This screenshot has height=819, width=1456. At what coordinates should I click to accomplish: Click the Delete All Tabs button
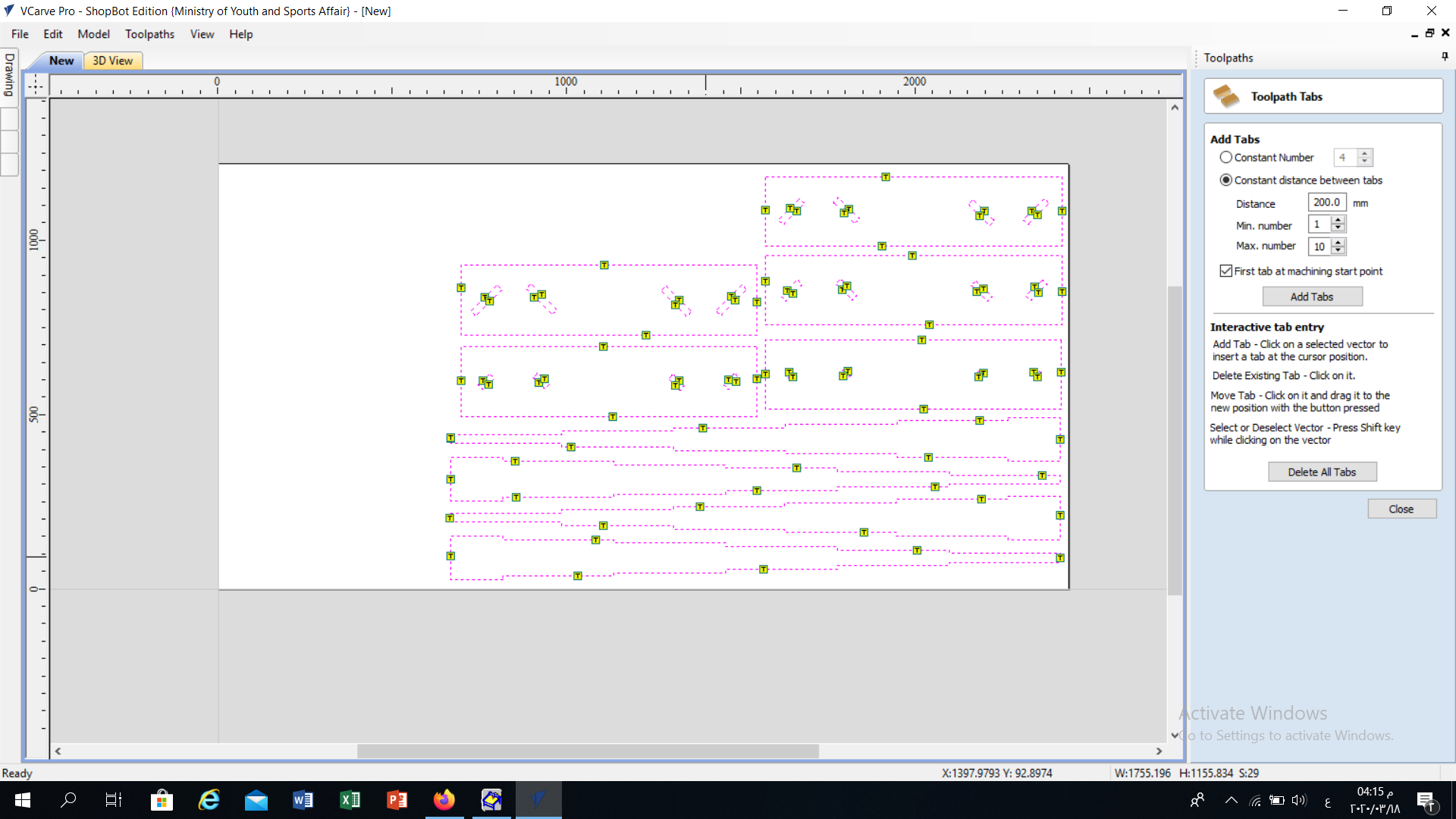coord(1322,472)
